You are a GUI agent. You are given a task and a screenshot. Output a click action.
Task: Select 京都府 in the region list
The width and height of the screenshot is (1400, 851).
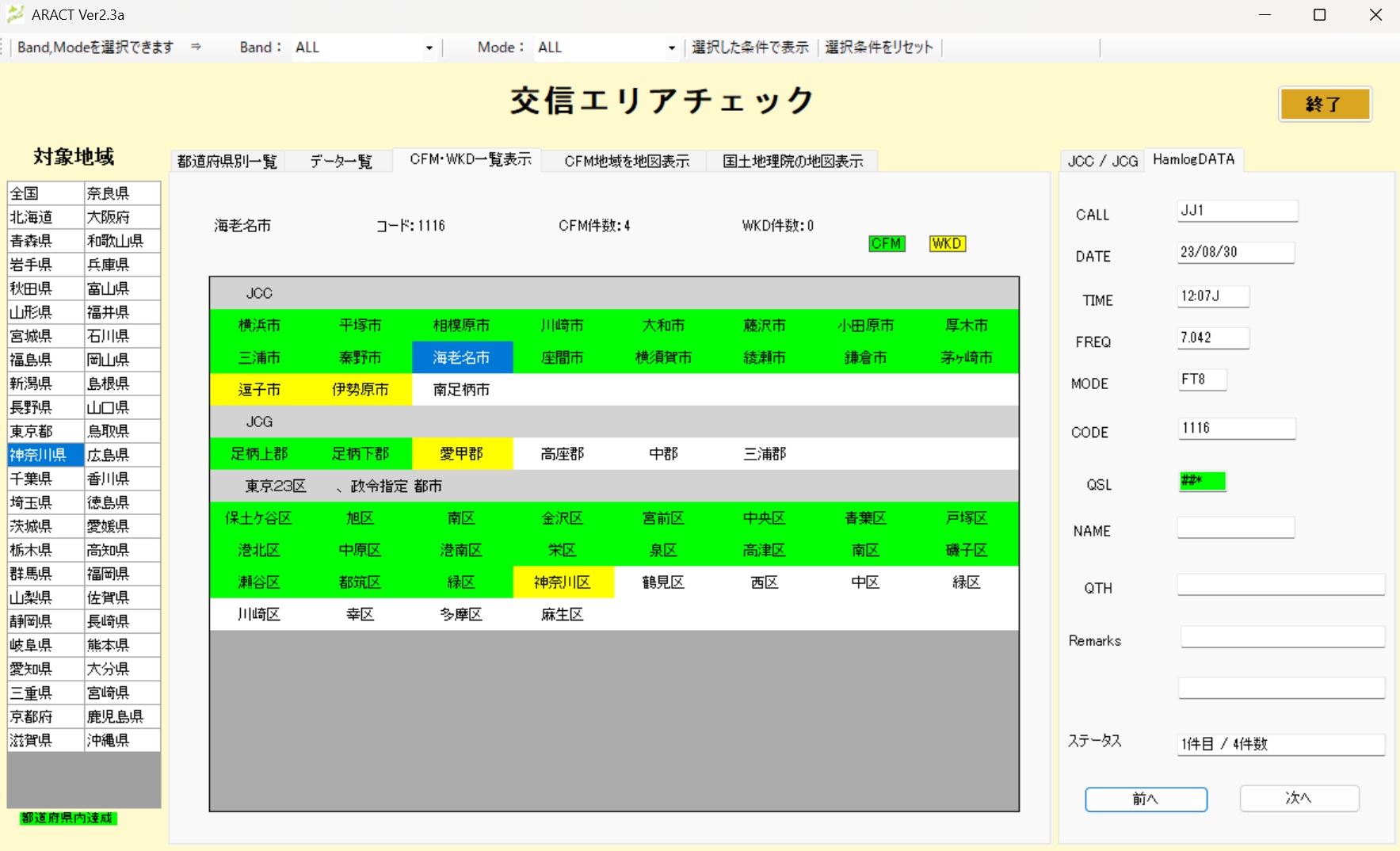(45, 716)
